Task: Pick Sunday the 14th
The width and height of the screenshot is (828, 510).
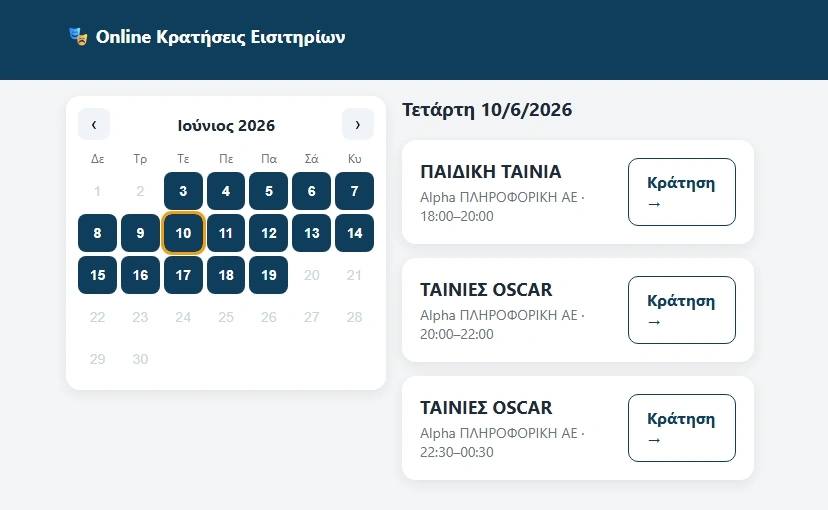Action: [x=354, y=233]
